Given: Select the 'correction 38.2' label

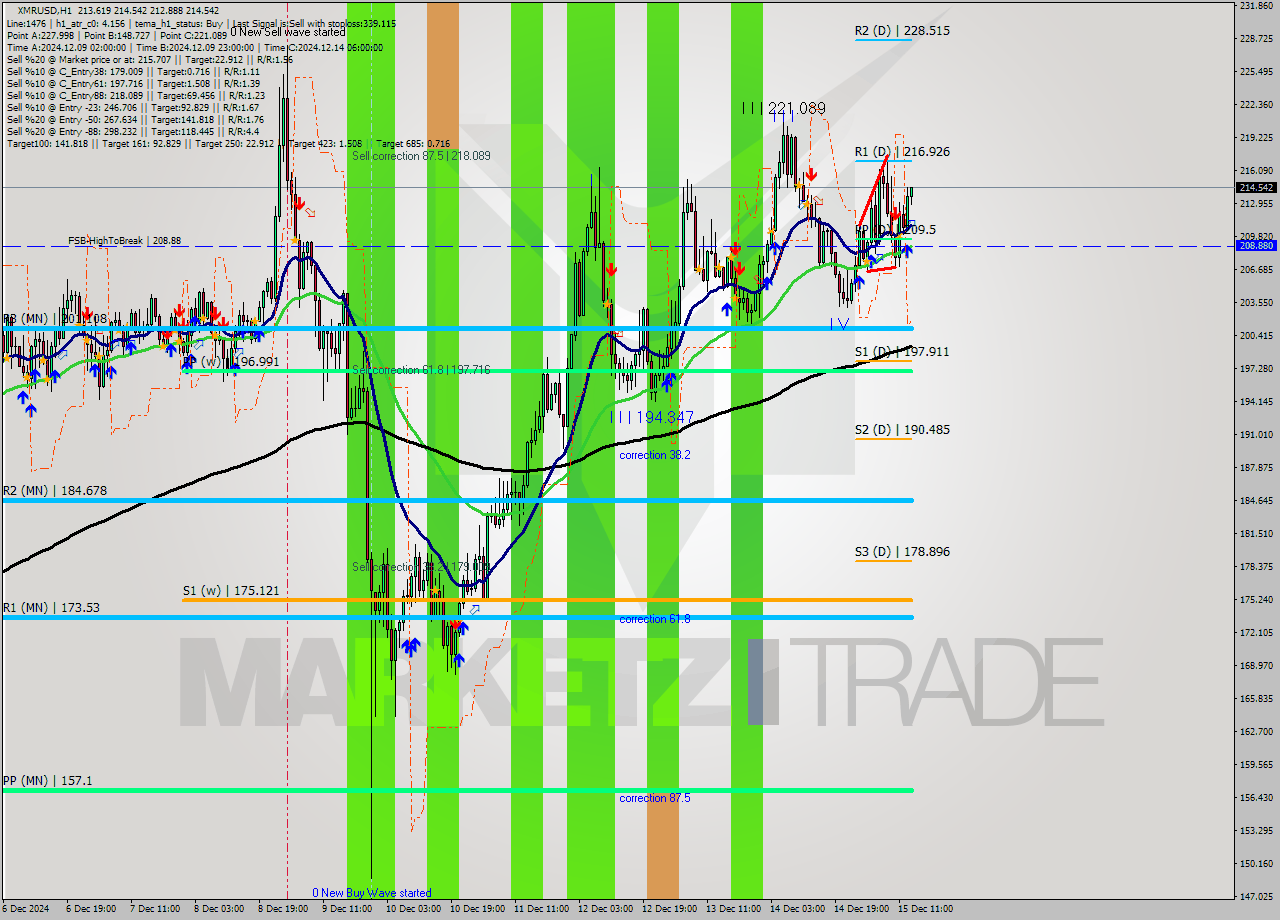Looking at the screenshot, I should point(655,455).
